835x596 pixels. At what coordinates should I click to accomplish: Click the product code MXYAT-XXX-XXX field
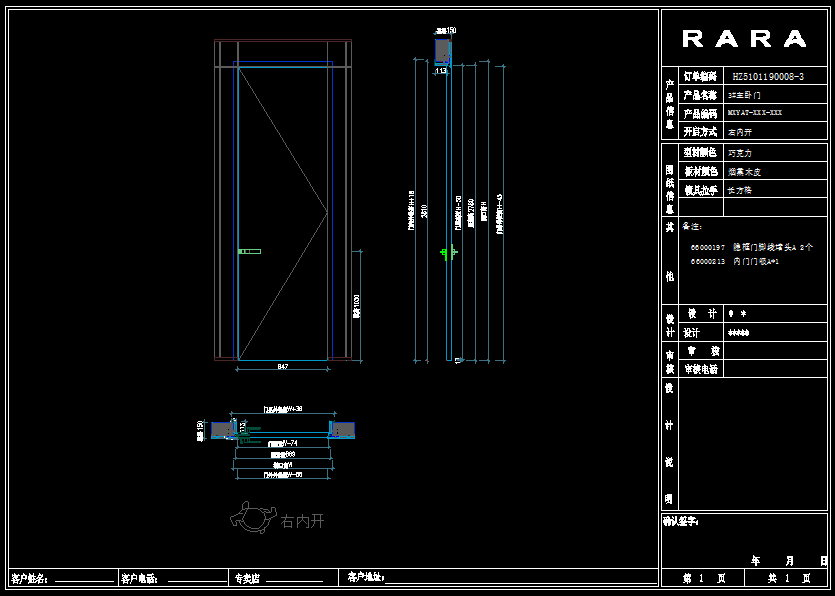(x=756, y=113)
